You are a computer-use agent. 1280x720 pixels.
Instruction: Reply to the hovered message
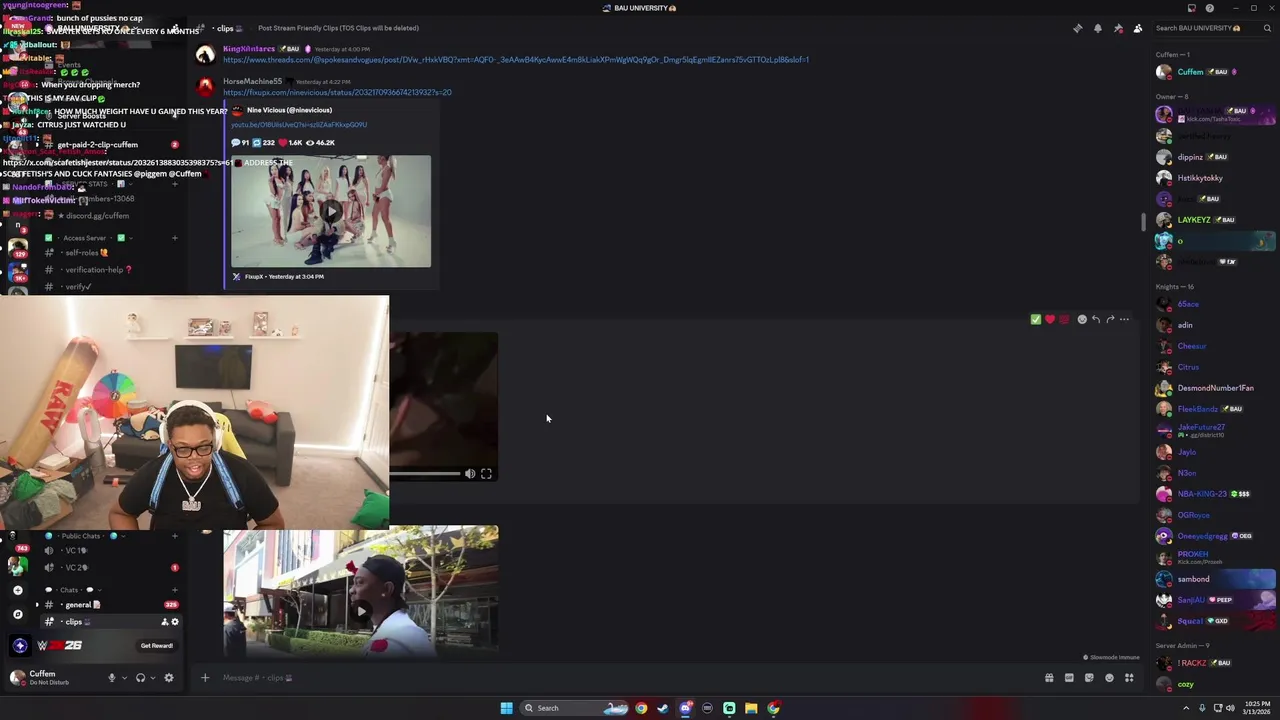[1096, 319]
